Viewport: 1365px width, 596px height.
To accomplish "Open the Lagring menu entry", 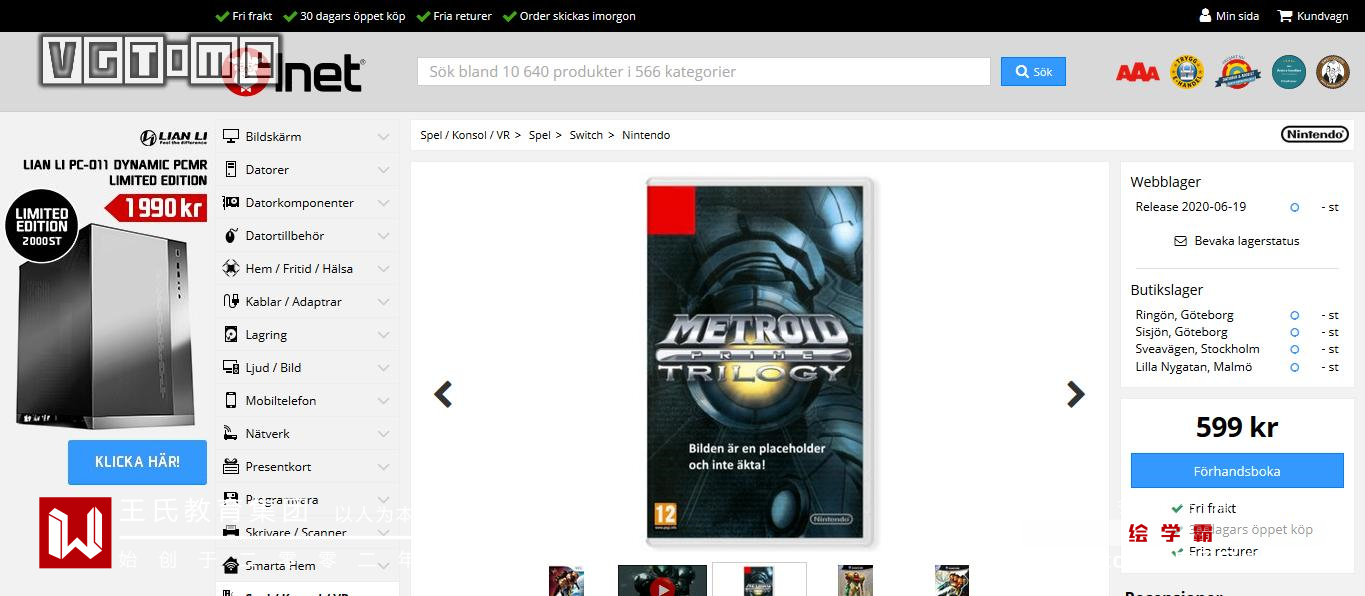I will coord(307,334).
